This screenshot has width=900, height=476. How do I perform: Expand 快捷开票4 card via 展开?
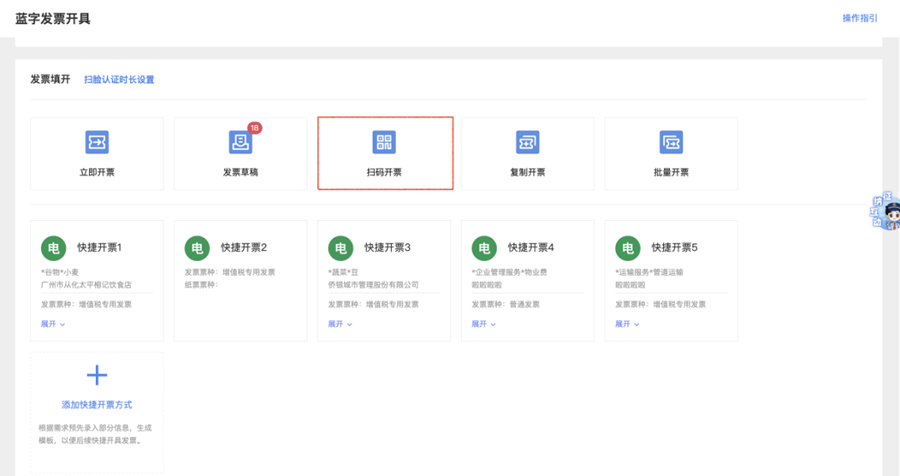(x=484, y=324)
